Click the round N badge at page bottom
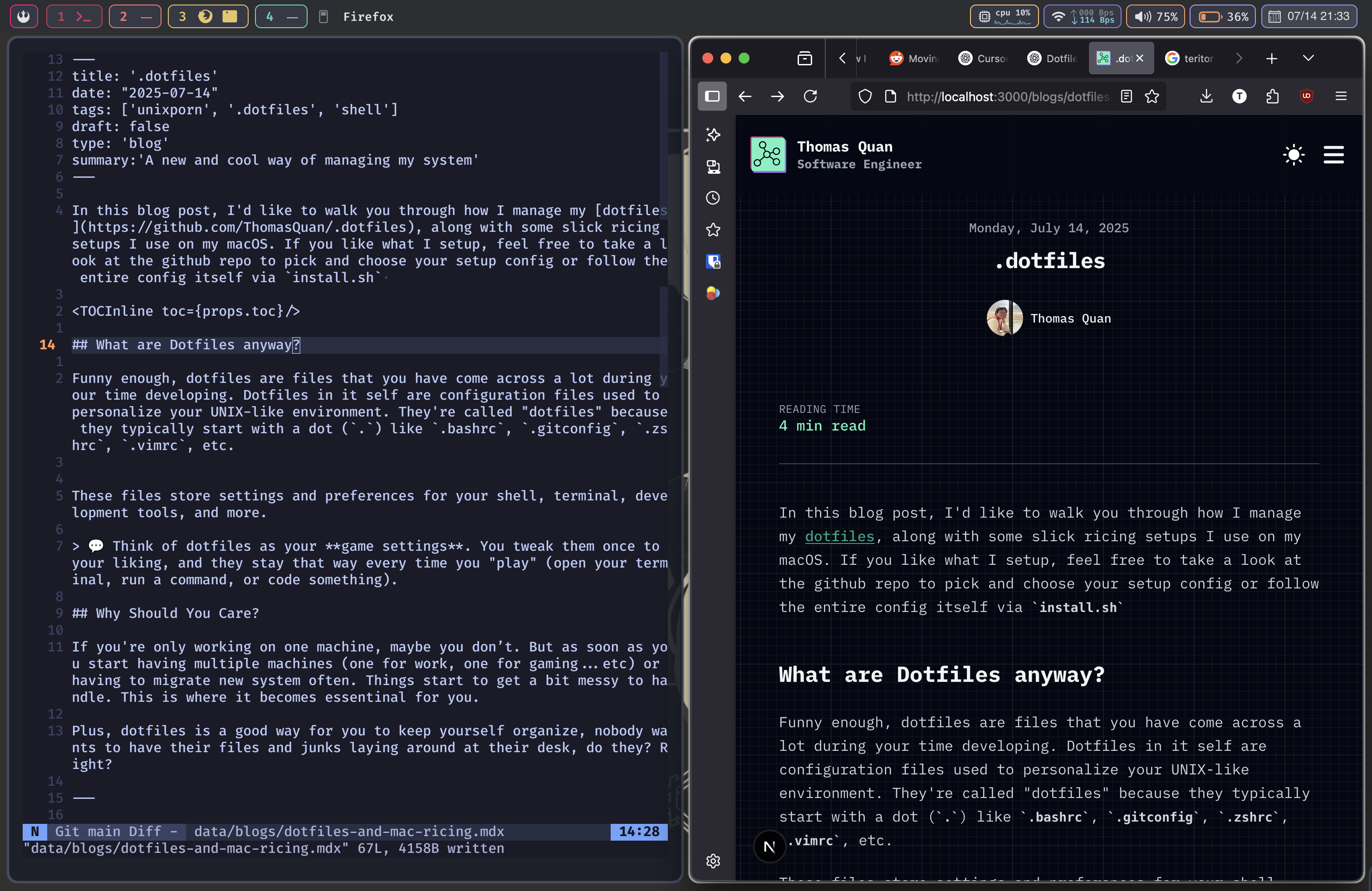 tap(769, 846)
